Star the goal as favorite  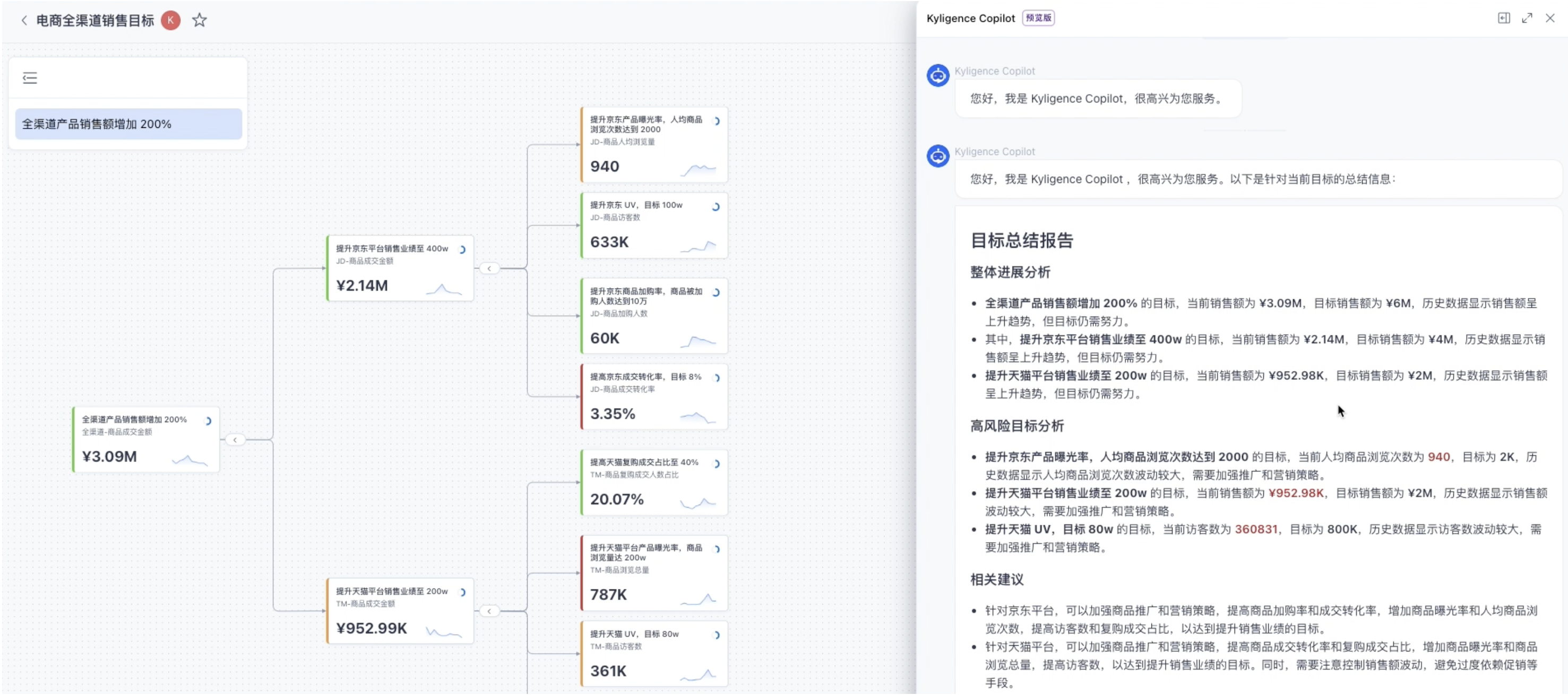point(200,20)
